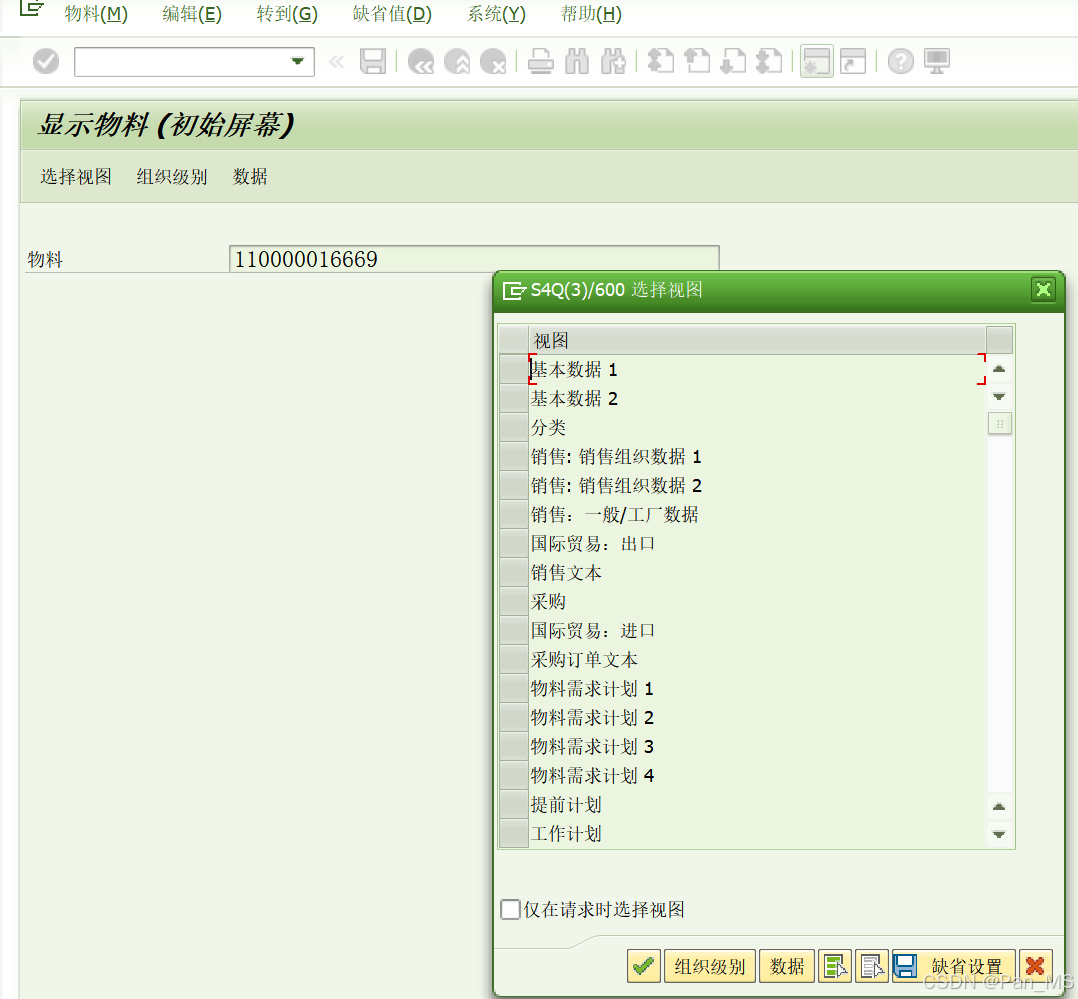Select row marker for 基本数据 2
The width and height of the screenshot is (1078, 999).
pyautogui.click(x=514, y=398)
